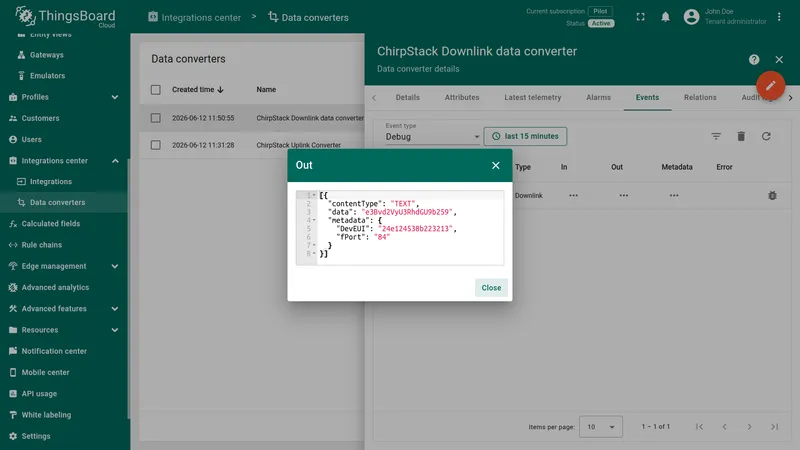This screenshot has height=450, width=800.
Task: Clear events with the trash icon
Action: [x=741, y=136]
